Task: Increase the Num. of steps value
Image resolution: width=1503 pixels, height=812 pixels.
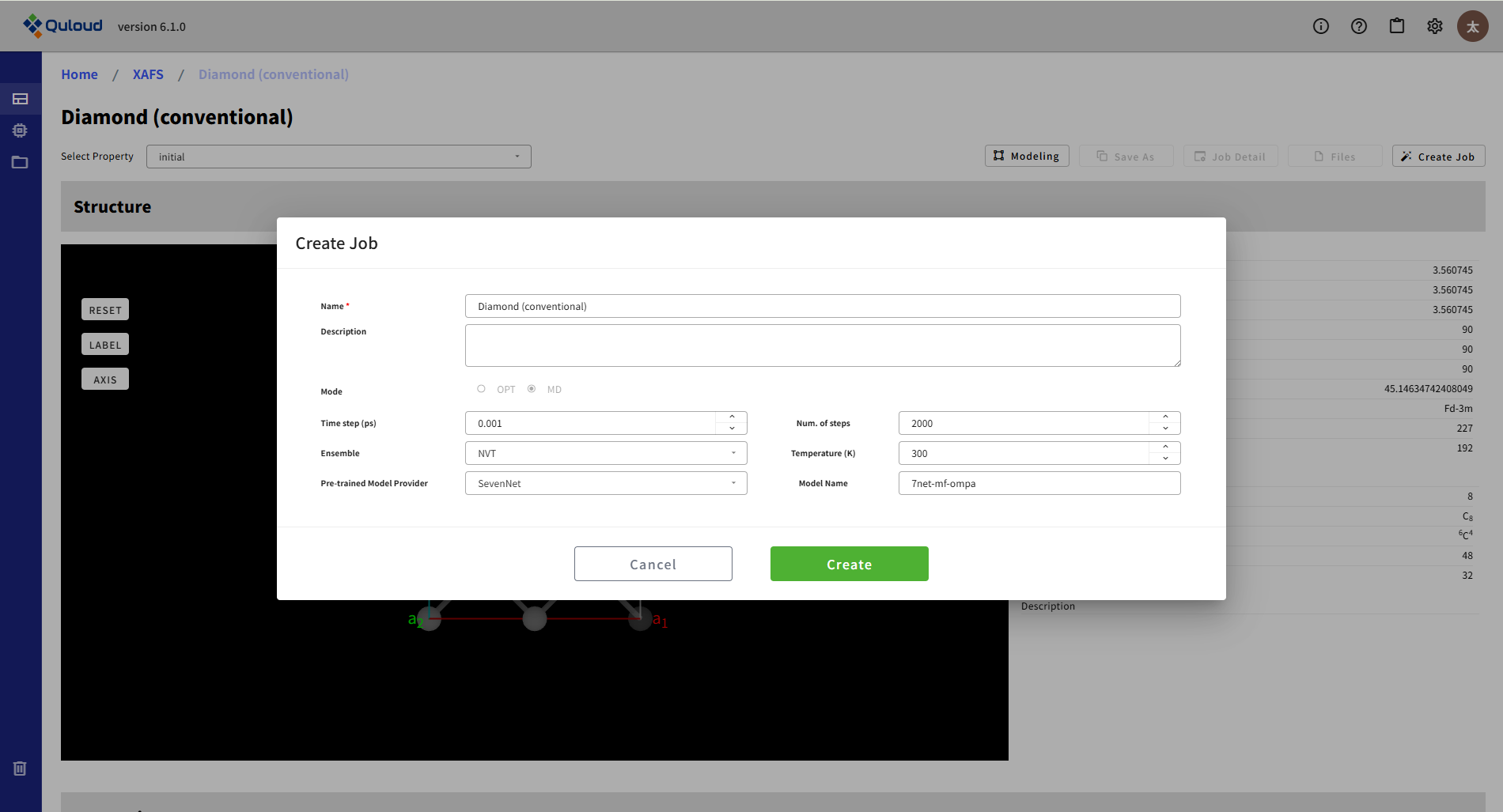Action: [1165, 417]
